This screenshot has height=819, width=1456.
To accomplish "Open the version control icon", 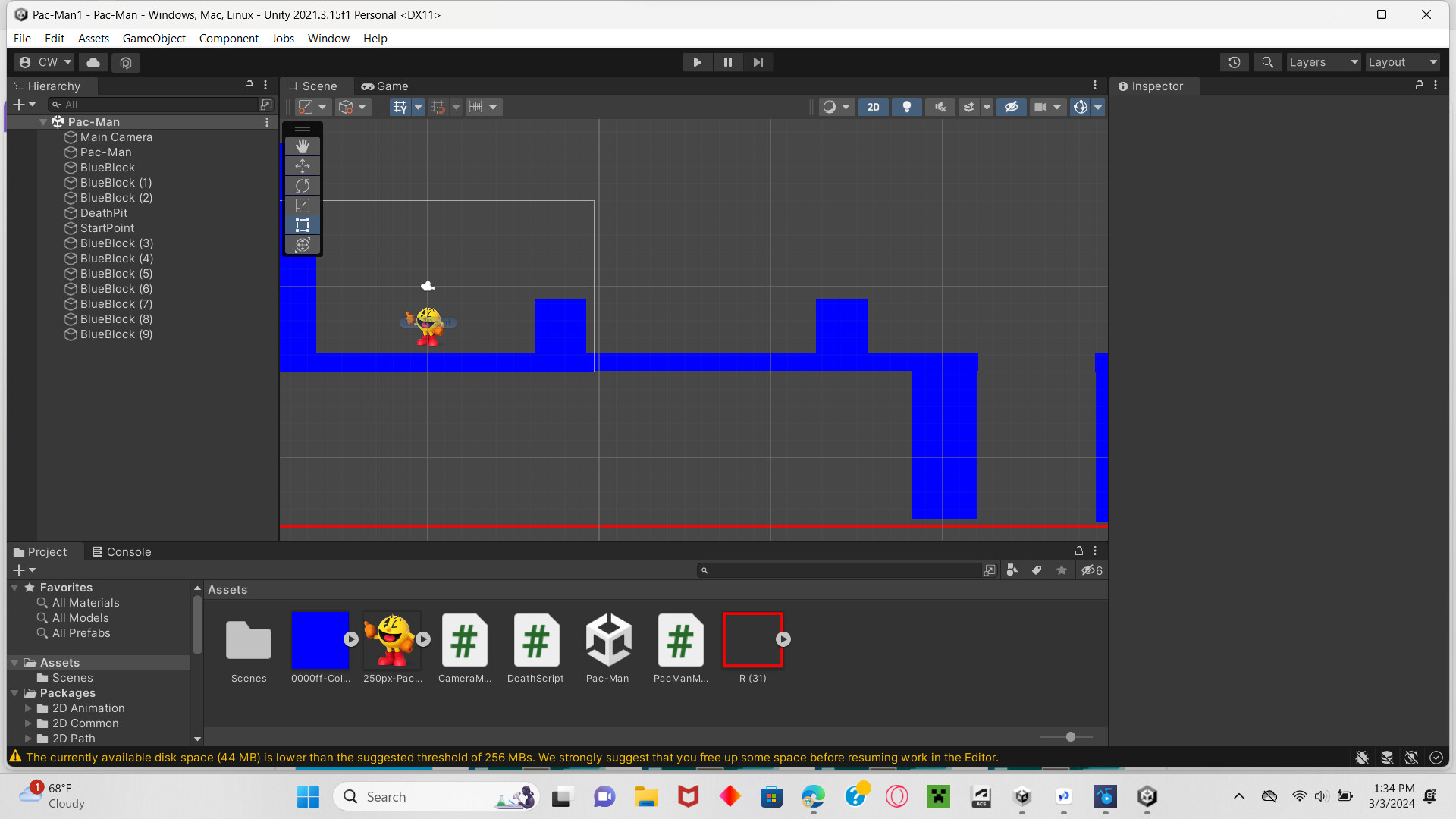I will 126,62.
